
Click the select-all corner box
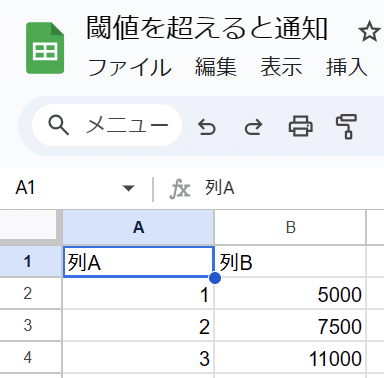(x=30, y=227)
